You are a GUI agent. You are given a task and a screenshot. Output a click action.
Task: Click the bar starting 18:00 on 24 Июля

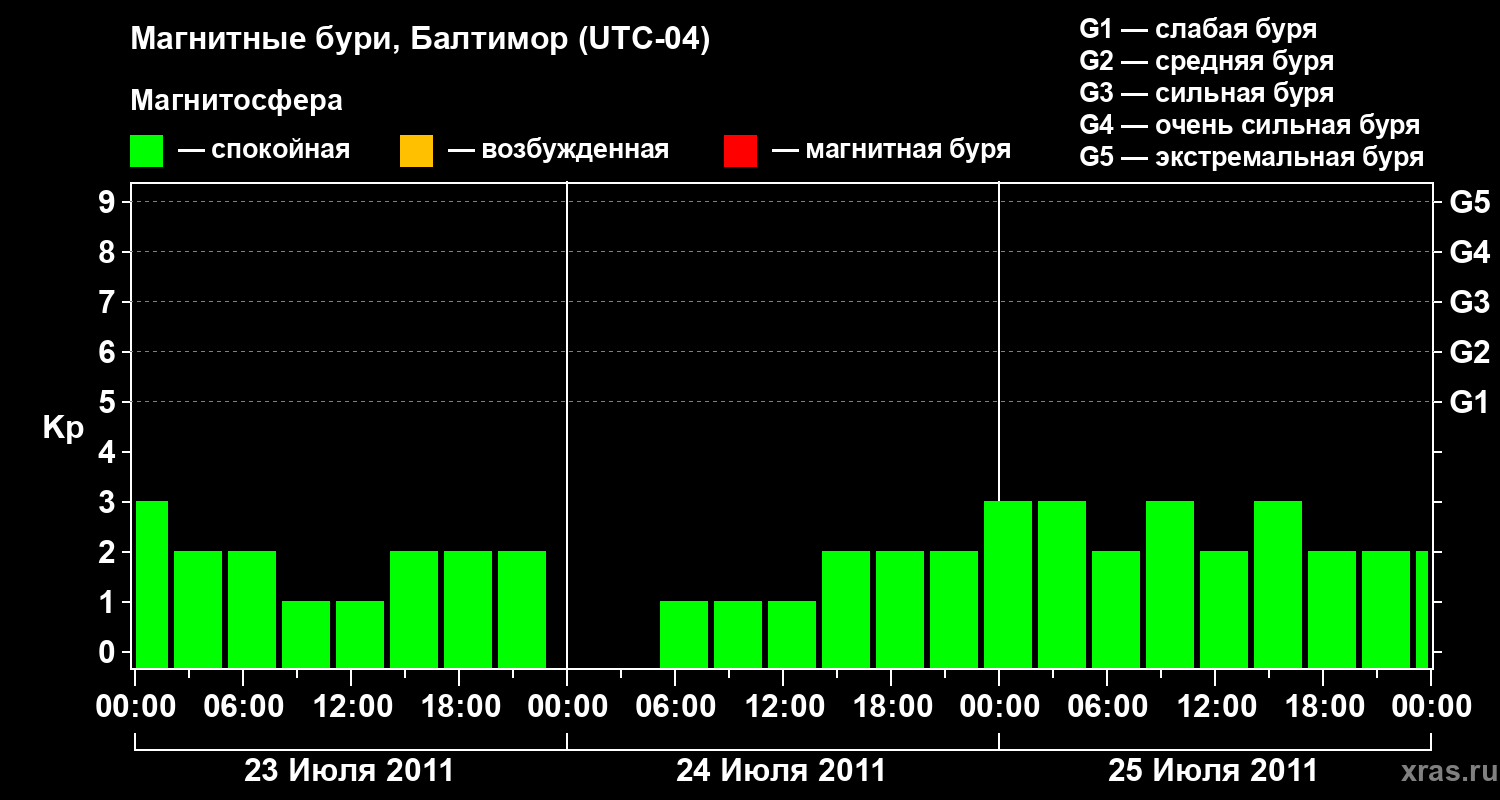click(x=900, y=609)
